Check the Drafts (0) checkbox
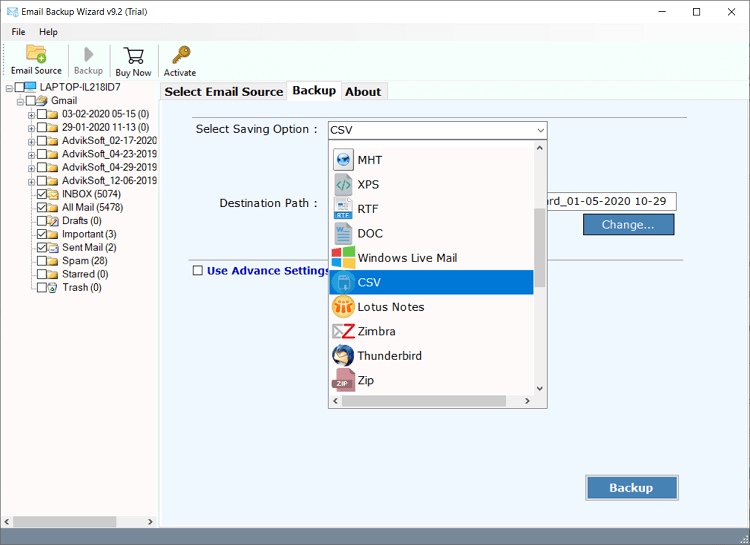 (42, 221)
